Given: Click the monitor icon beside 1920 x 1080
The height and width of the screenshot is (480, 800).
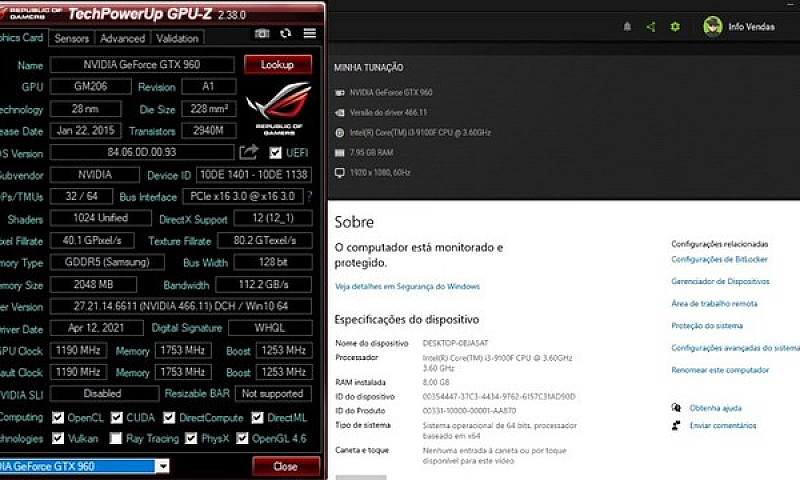Looking at the screenshot, I should 339,172.
